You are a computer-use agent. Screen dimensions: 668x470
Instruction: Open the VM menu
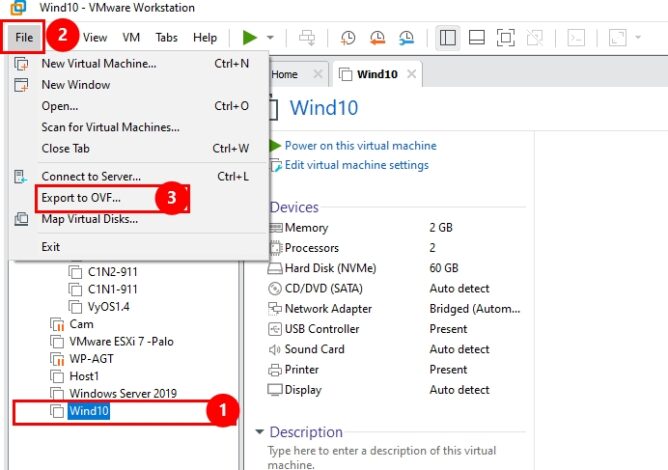pos(131,37)
